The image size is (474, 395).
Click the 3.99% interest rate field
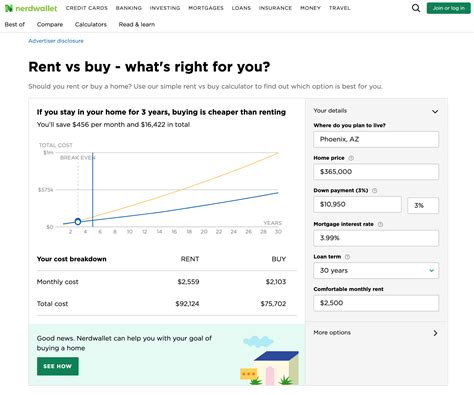pyautogui.click(x=376, y=238)
